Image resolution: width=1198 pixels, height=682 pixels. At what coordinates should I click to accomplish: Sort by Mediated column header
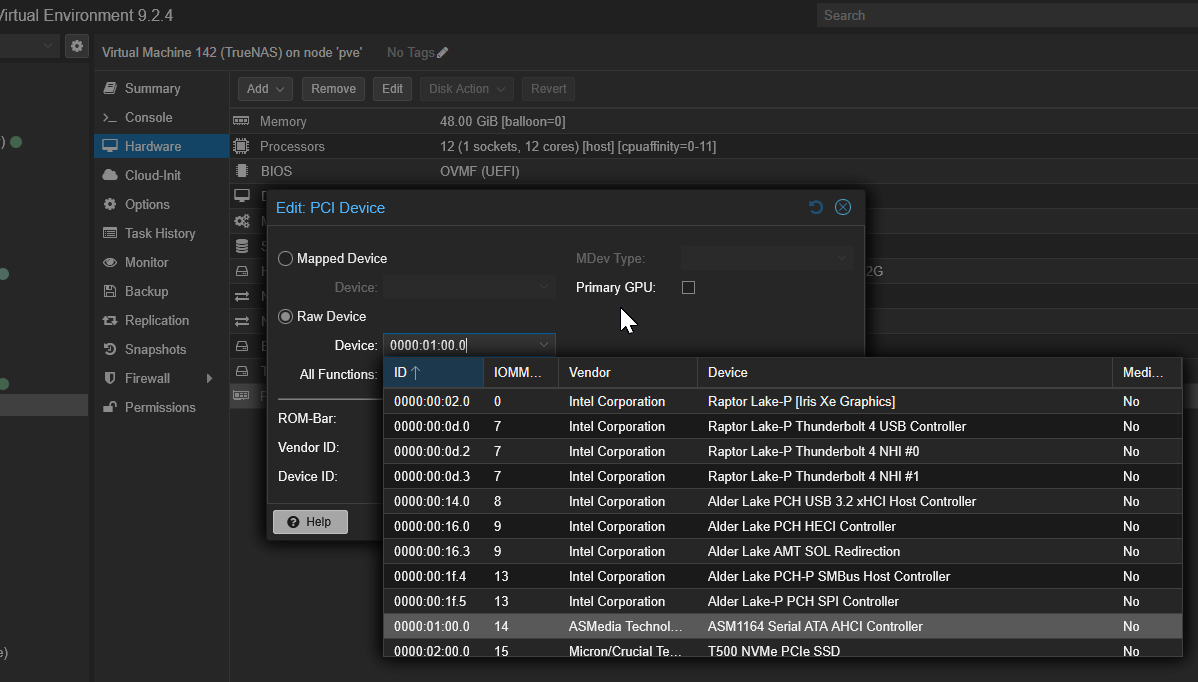coord(1147,373)
